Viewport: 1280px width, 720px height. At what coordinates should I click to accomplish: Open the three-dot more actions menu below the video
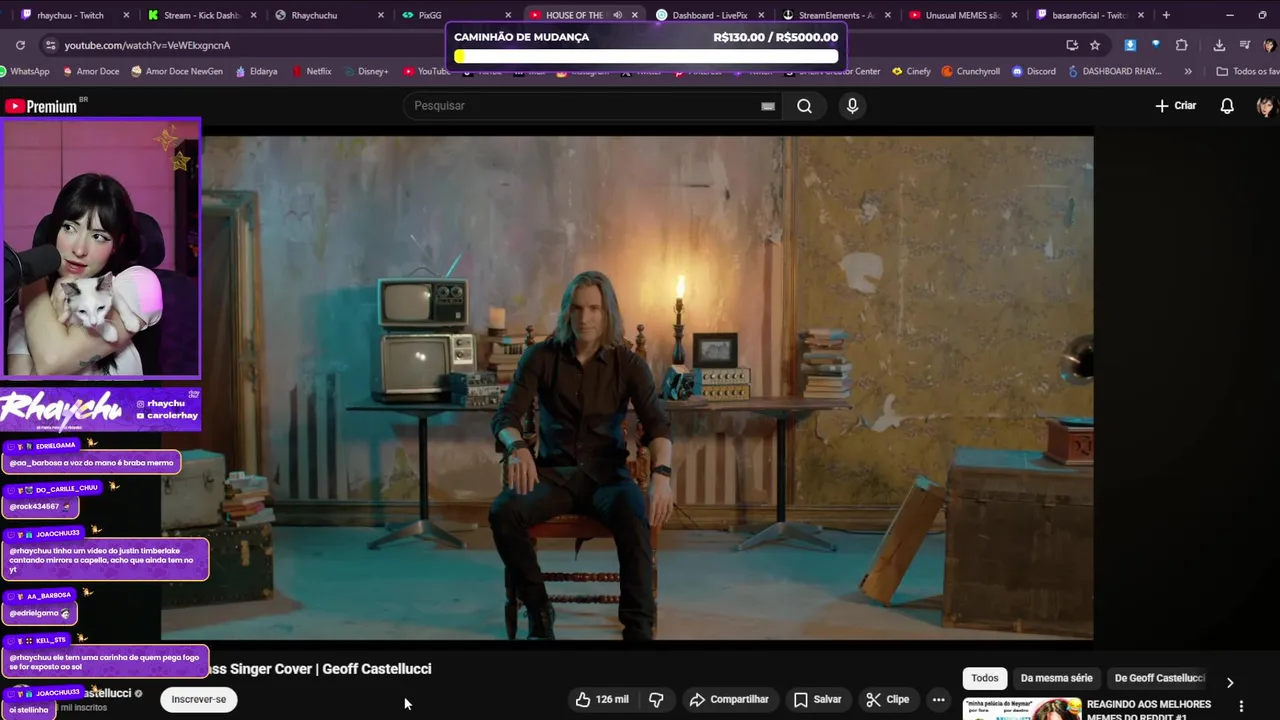938,699
